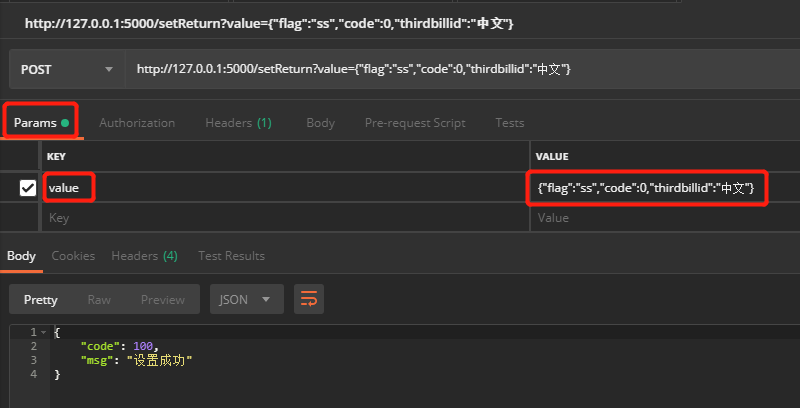
Task: Select the response Cookies tab
Action: click(x=73, y=256)
